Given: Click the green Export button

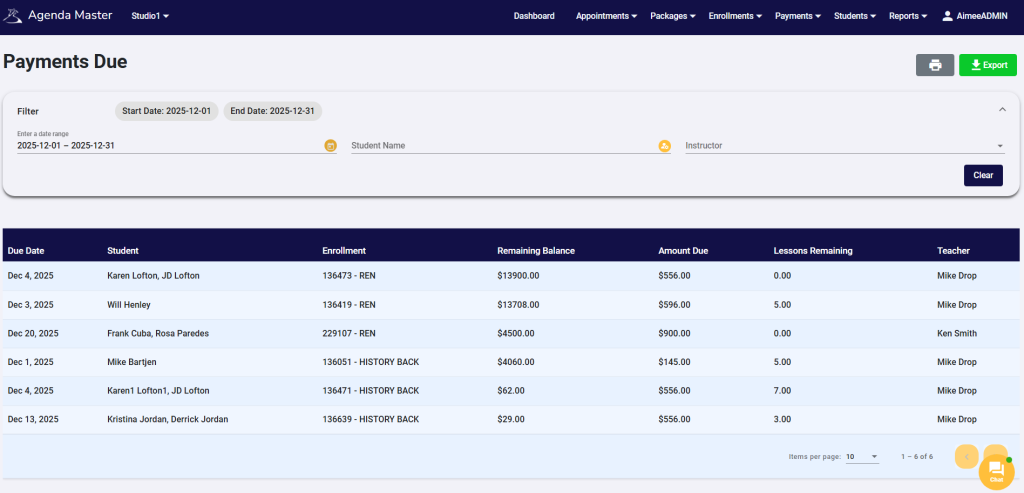Looking at the screenshot, I should point(987,65).
